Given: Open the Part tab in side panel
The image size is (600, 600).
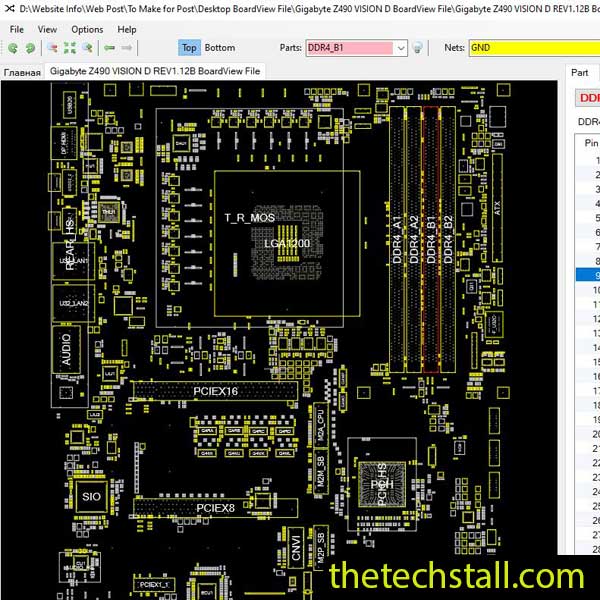Looking at the screenshot, I should [x=579, y=73].
